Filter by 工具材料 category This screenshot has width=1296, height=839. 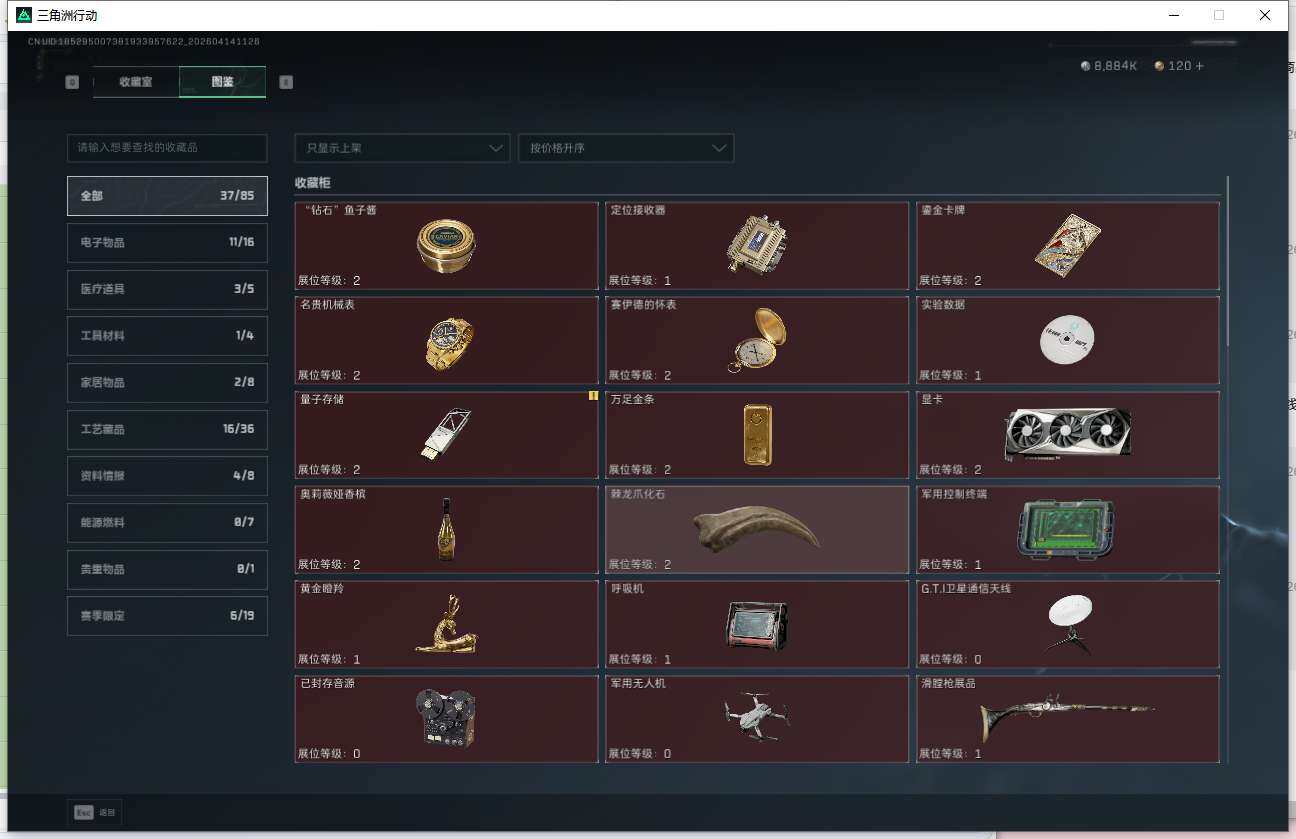167,336
